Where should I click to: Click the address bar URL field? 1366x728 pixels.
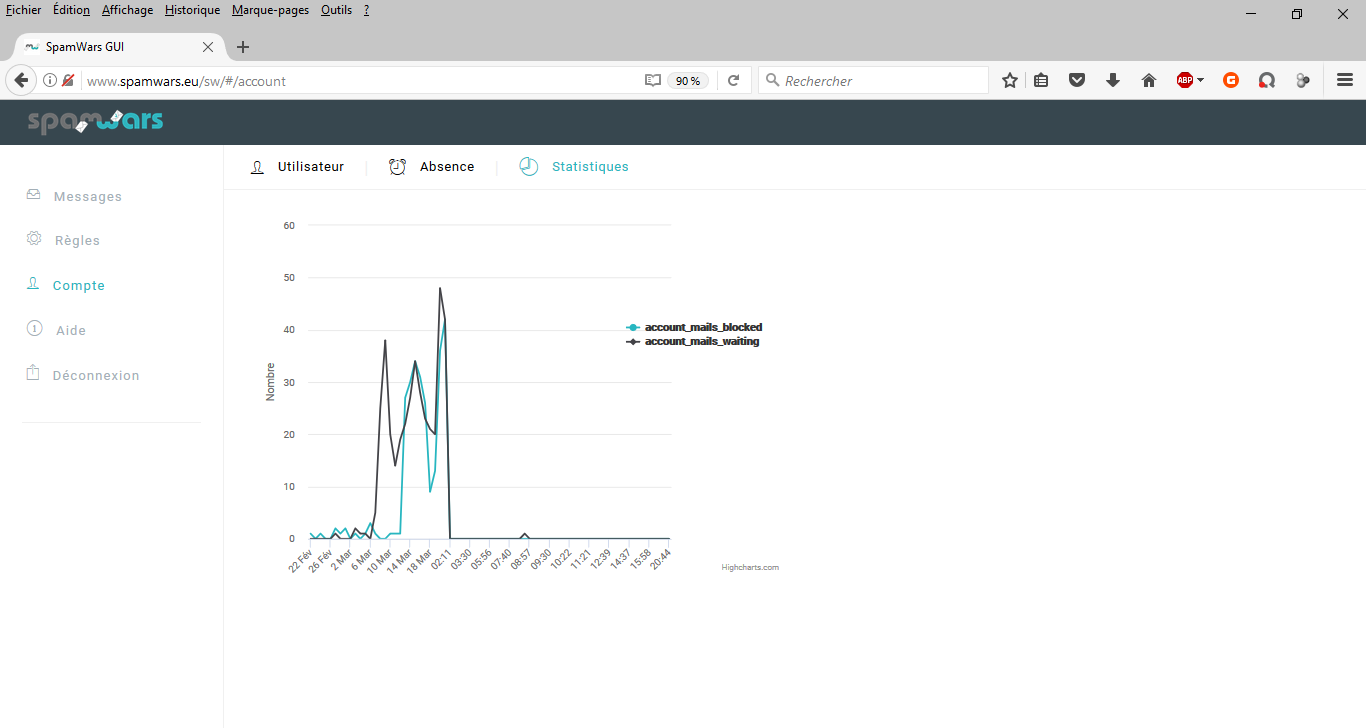click(x=360, y=81)
